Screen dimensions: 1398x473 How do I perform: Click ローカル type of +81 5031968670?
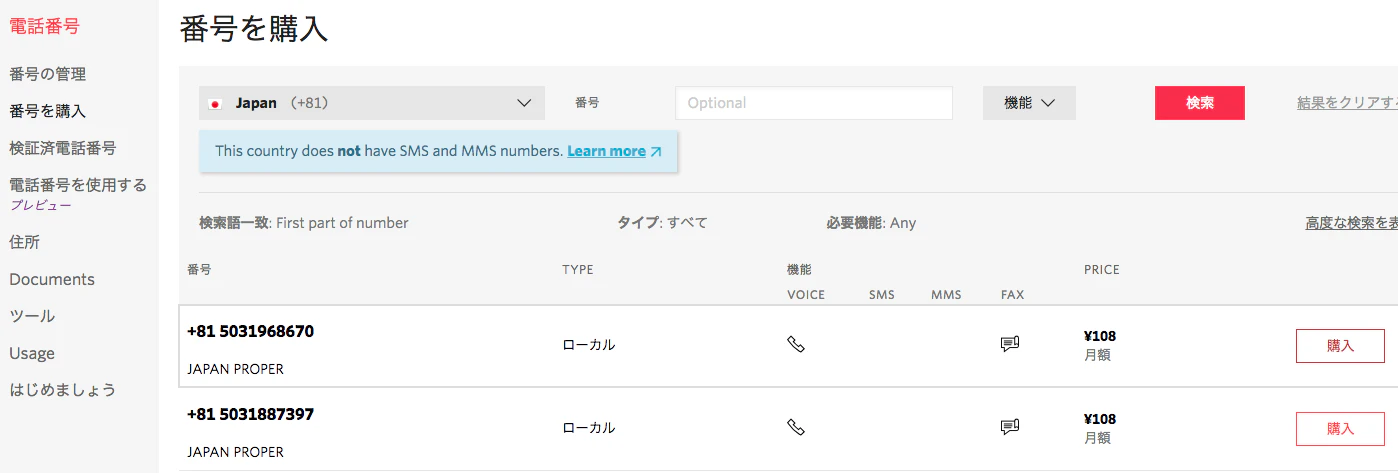pyautogui.click(x=589, y=345)
